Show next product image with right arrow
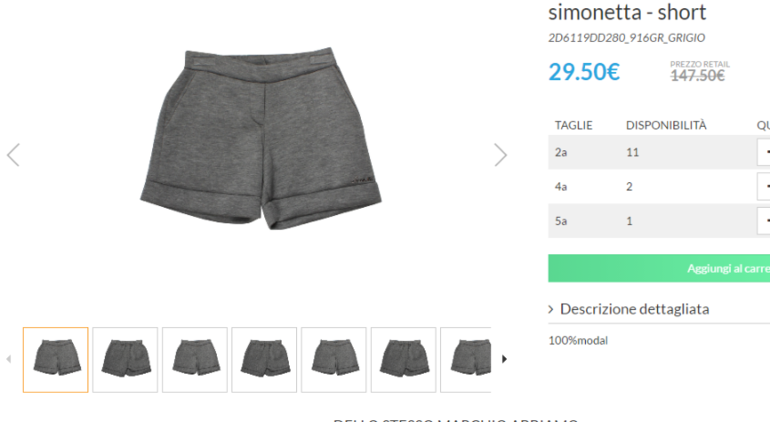Screen dimensions: 770x422 [x=500, y=155]
